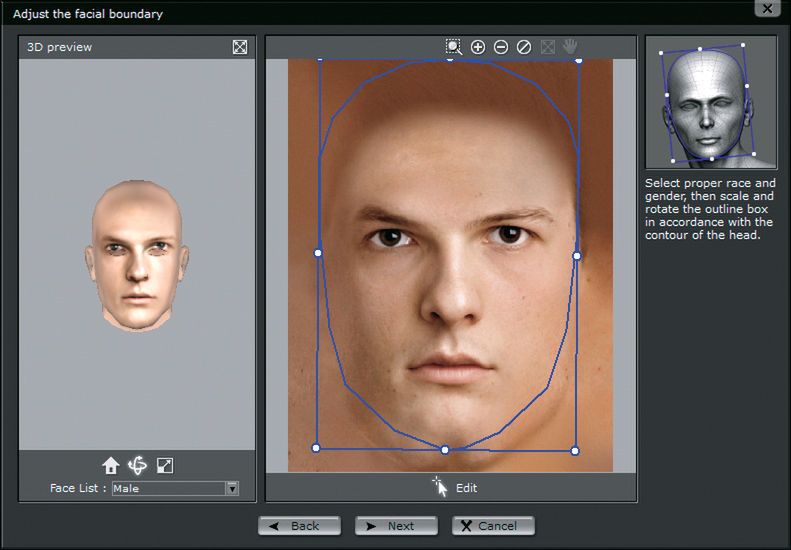
Task: Select the hand pan tool
Action: point(570,47)
